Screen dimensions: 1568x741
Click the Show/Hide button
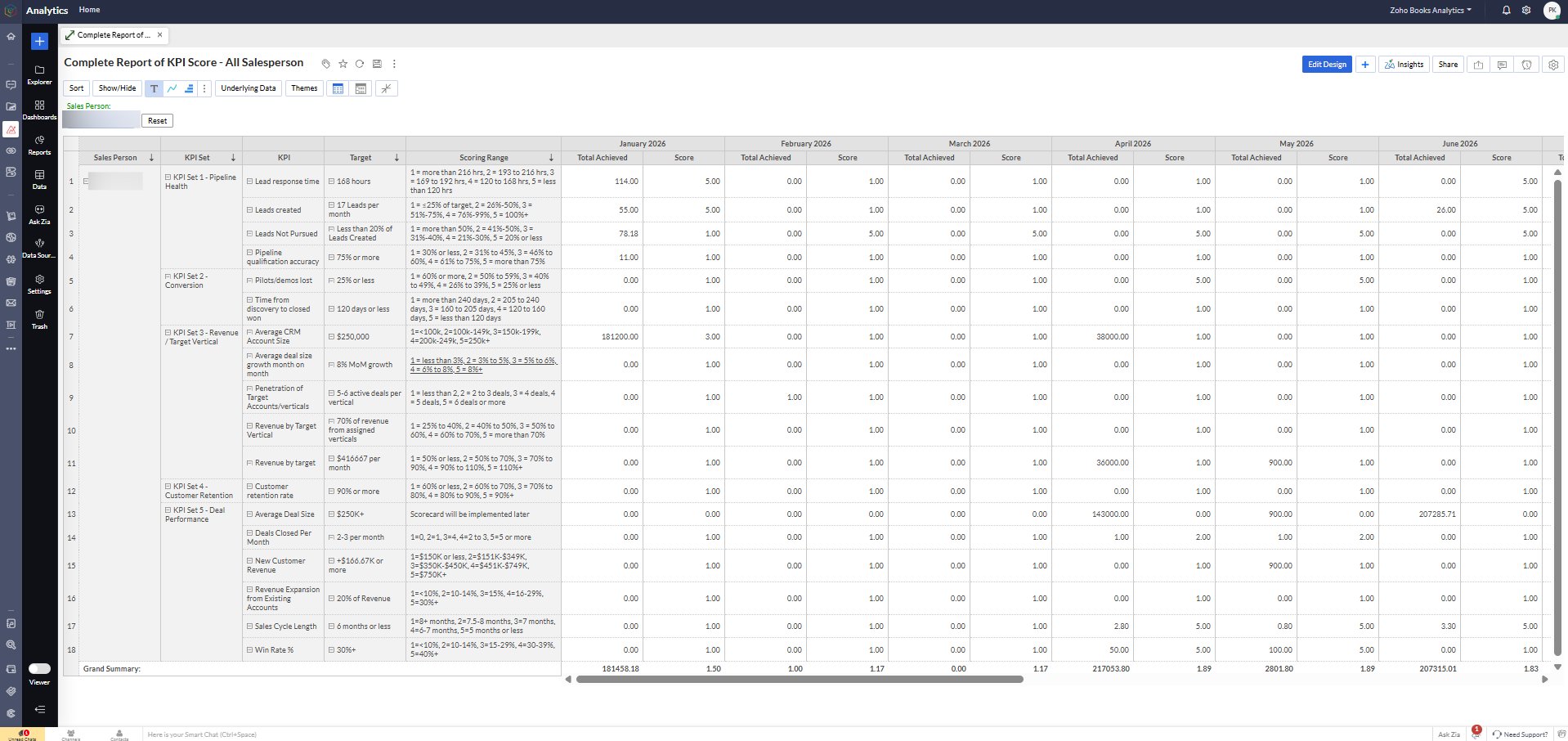(117, 88)
